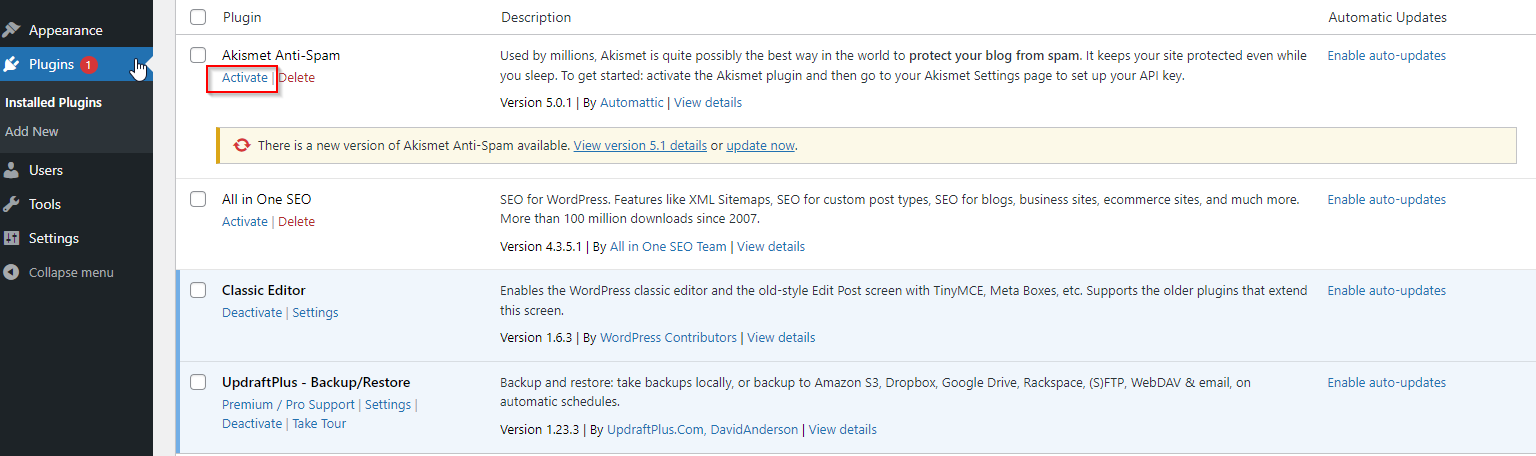Image resolution: width=1536 pixels, height=456 pixels.
Task: Enable auto-updates for All in One SEO
Action: (1386, 199)
